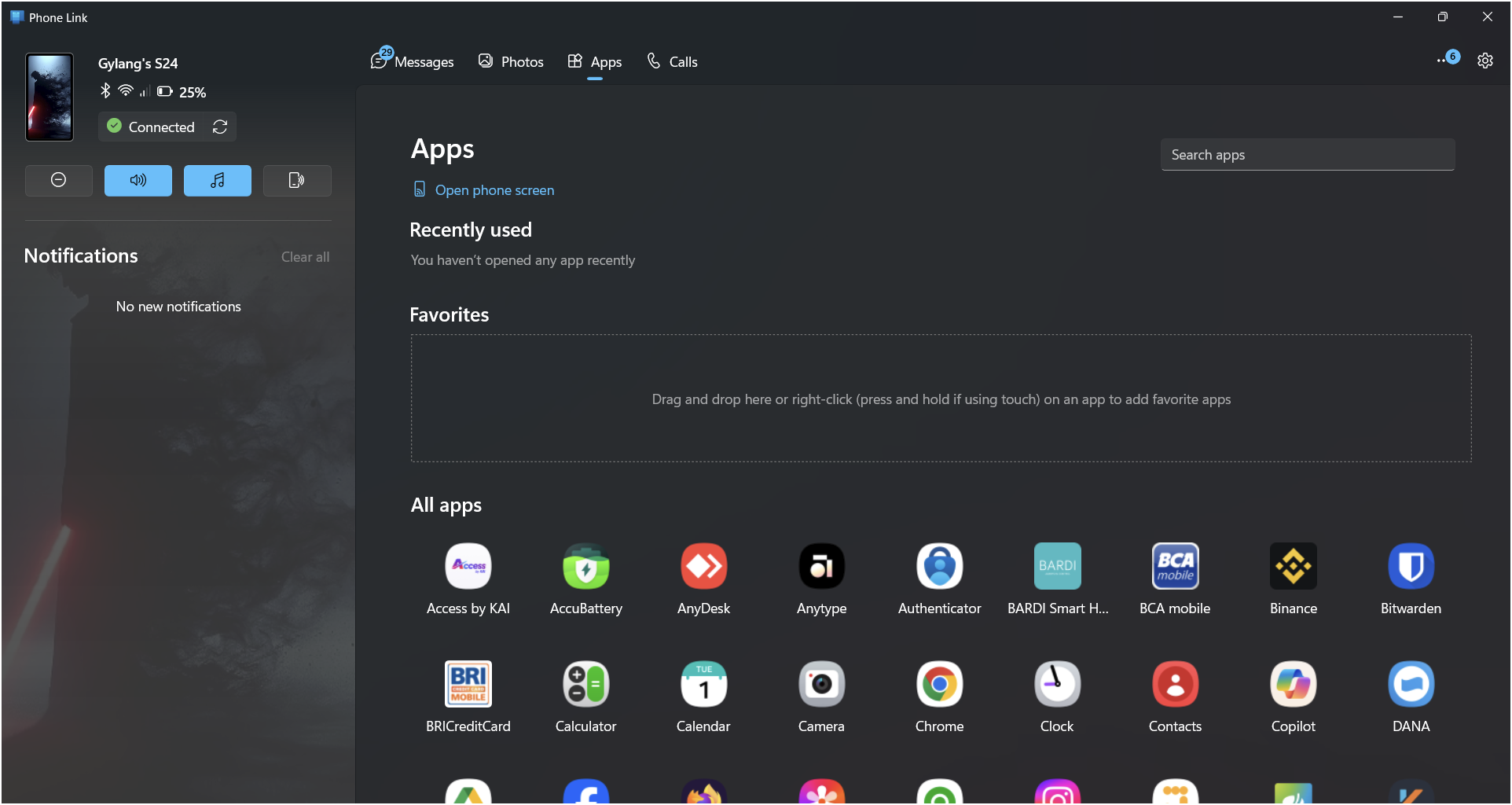The width and height of the screenshot is (1512, 805).
Task: Open the Instagram app icon
Action: [x=1057, y=791]
